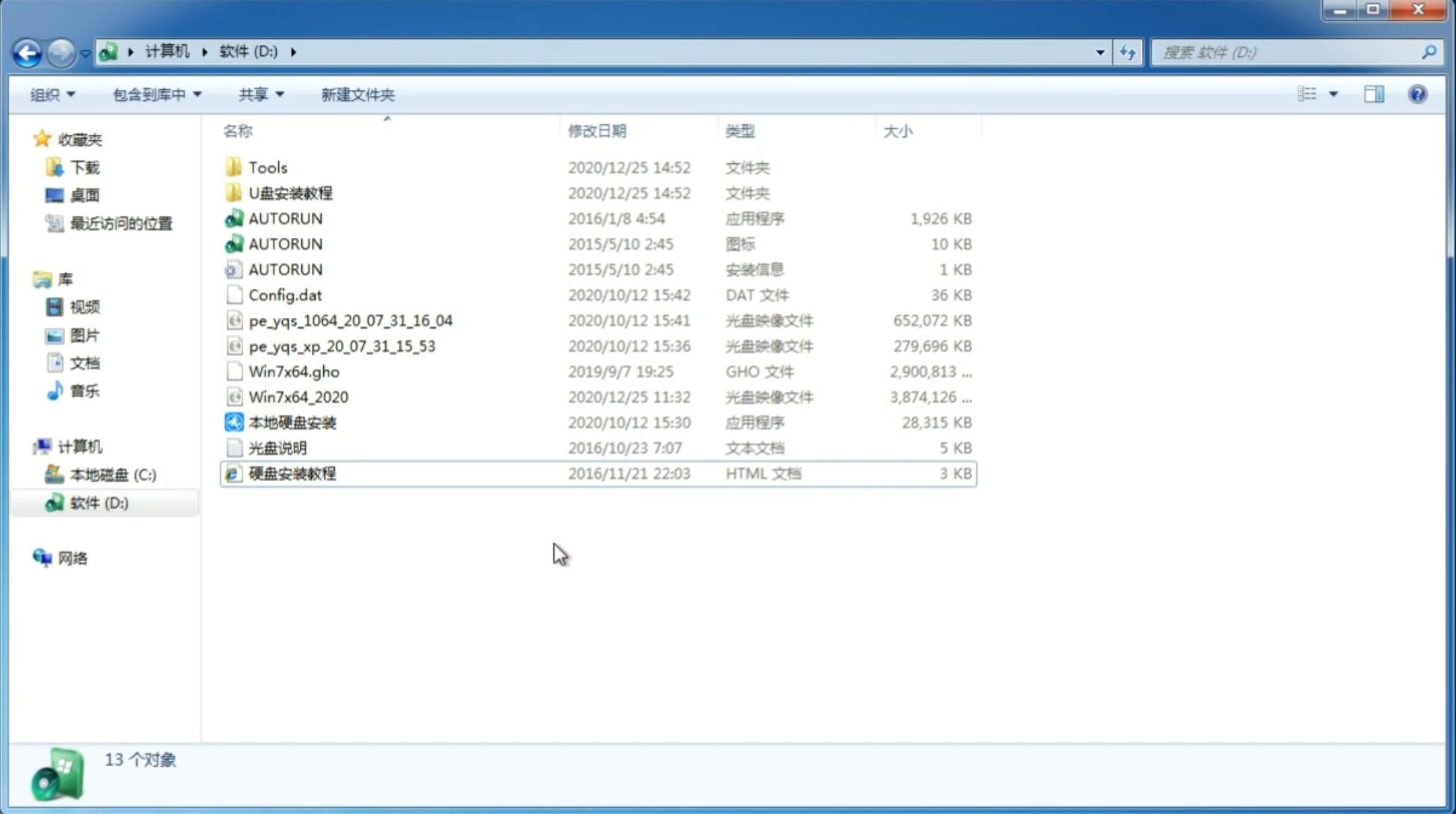Open 硬盘安装教程 HTML document

(292, 473)
